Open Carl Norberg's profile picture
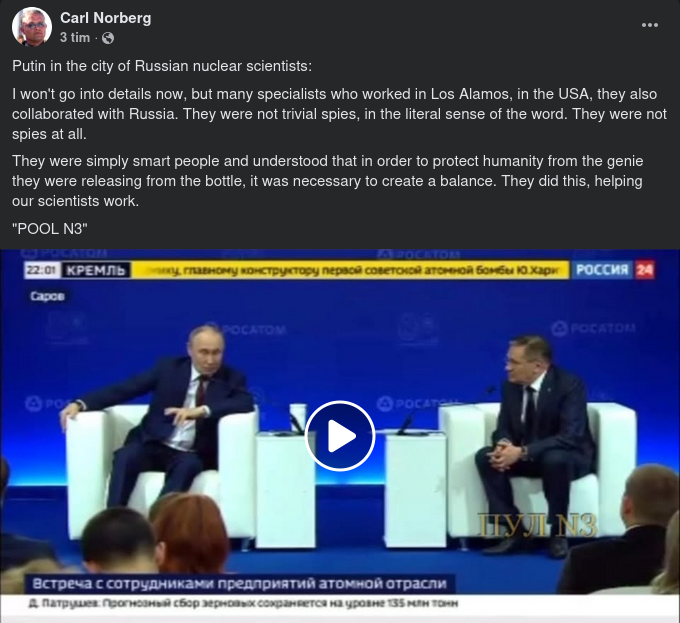 [32, 26]
